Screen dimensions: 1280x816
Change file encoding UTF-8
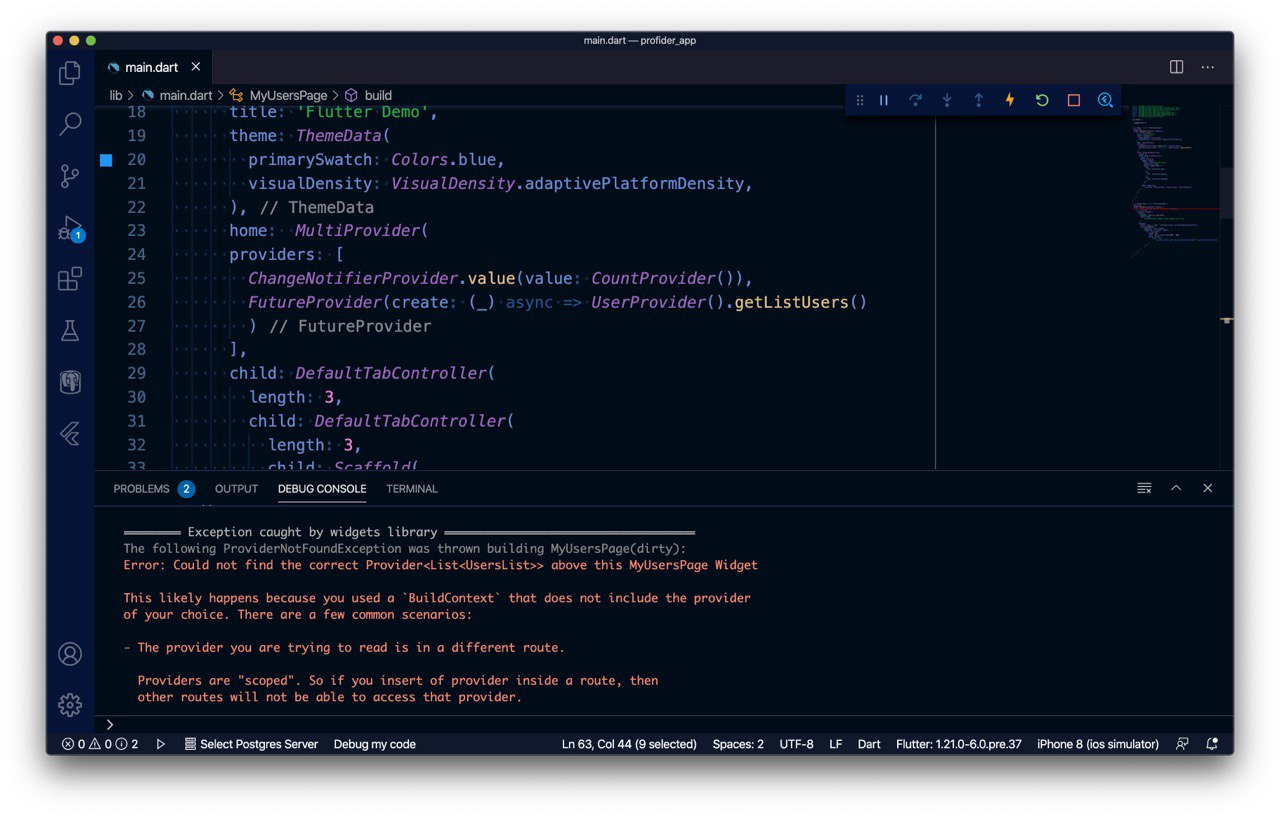click(797, 744)
